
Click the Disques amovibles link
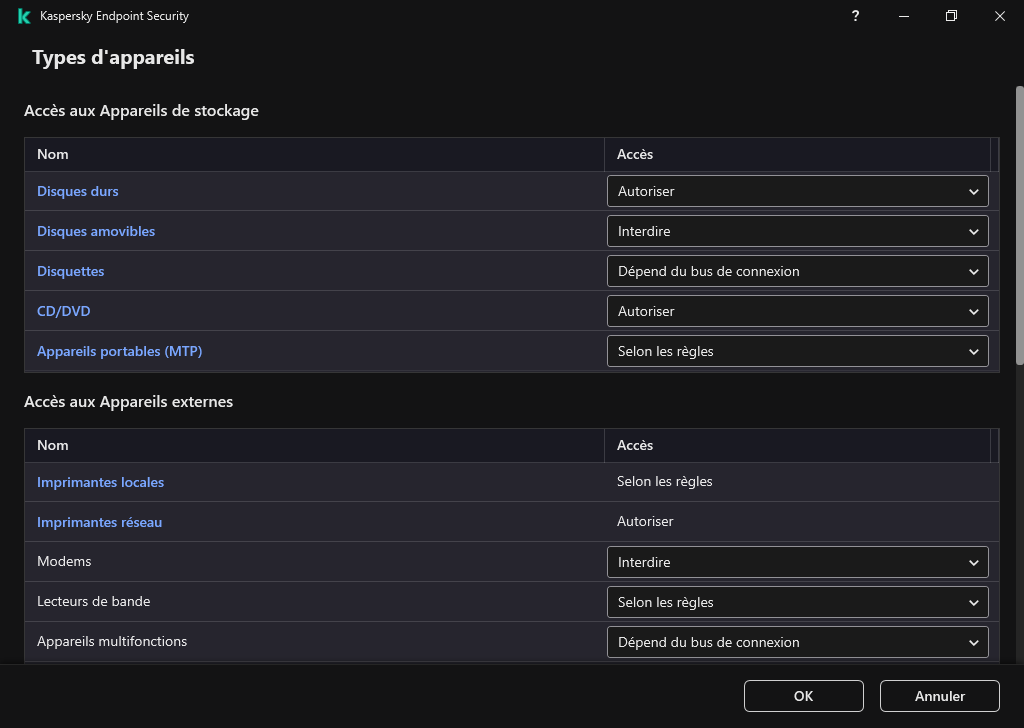pos(96,231)
